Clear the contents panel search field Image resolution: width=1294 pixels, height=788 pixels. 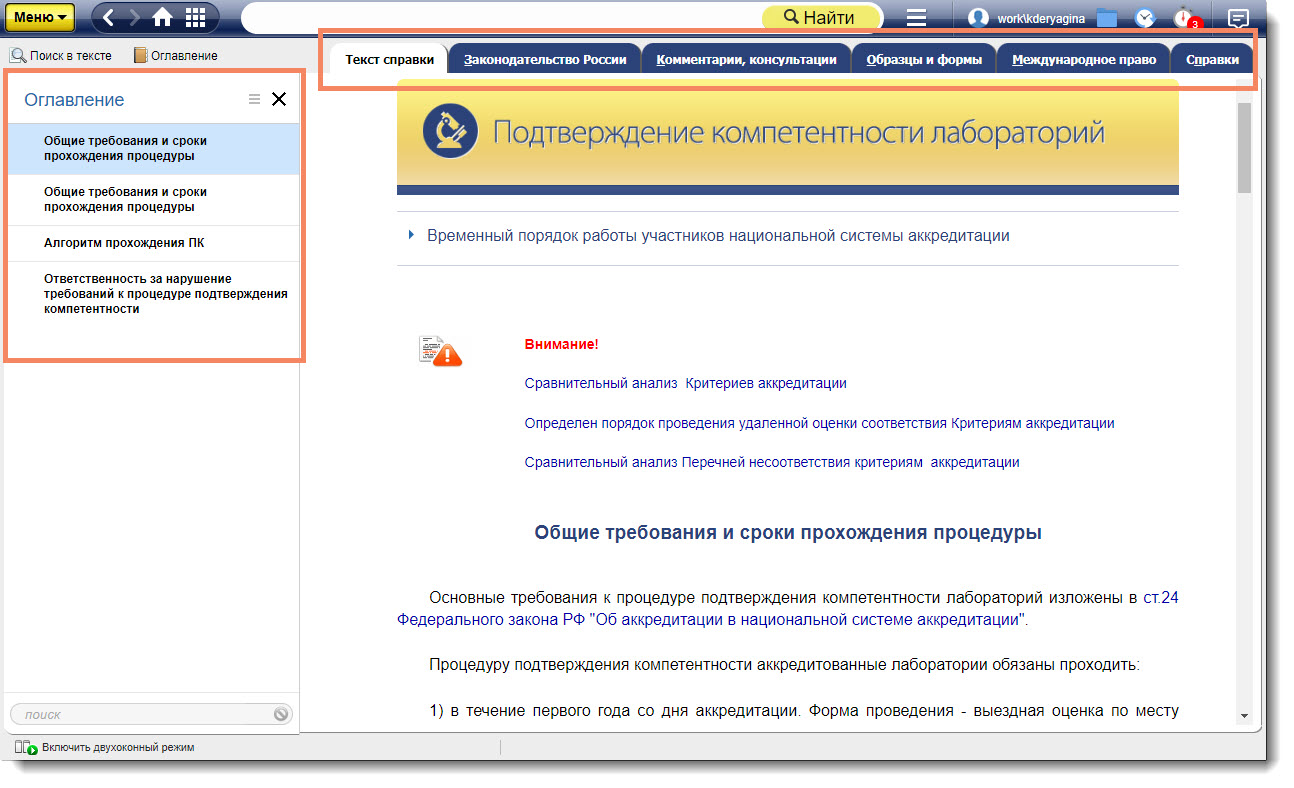point(282,714)
